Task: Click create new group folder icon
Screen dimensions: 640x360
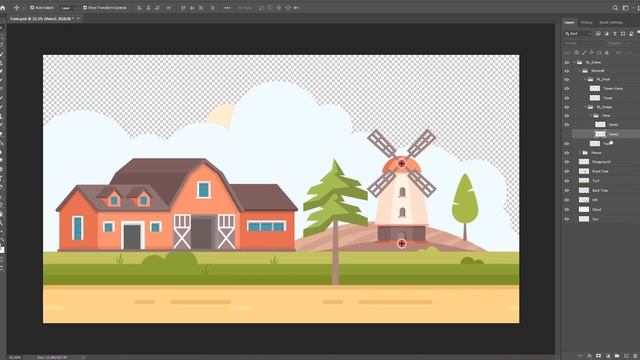Action: coord(617,356)
